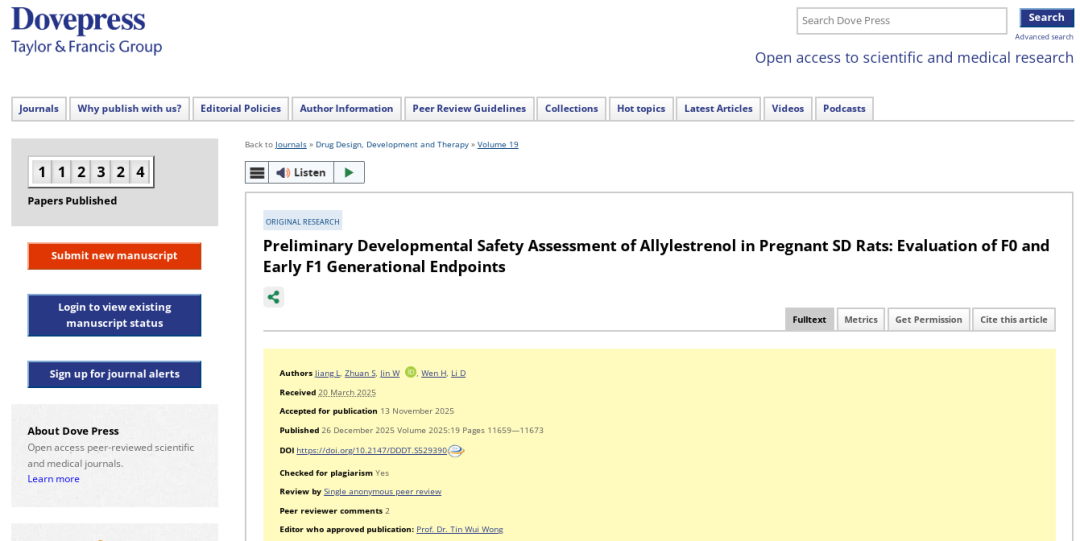Click Login to view existing manuscript status
The image size is (1080, 541).
click(x=114, y=315)
